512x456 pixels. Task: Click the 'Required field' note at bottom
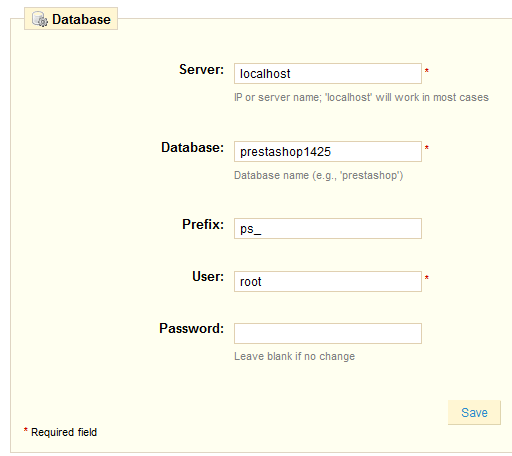[x=60, y=432]
